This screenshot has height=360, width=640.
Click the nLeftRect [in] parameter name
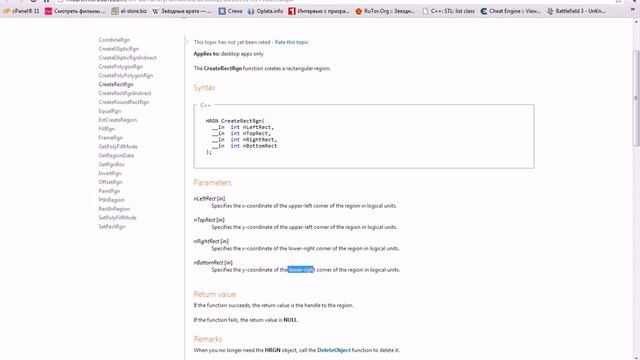pyautogui.click(x=209, y=199)
